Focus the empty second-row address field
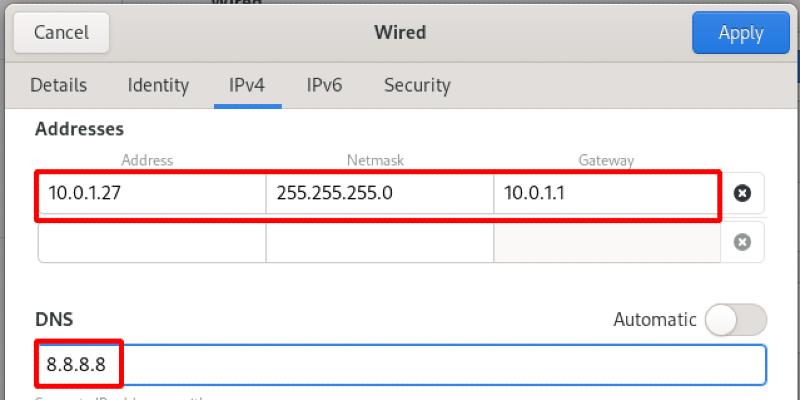 tap(152, 241)
